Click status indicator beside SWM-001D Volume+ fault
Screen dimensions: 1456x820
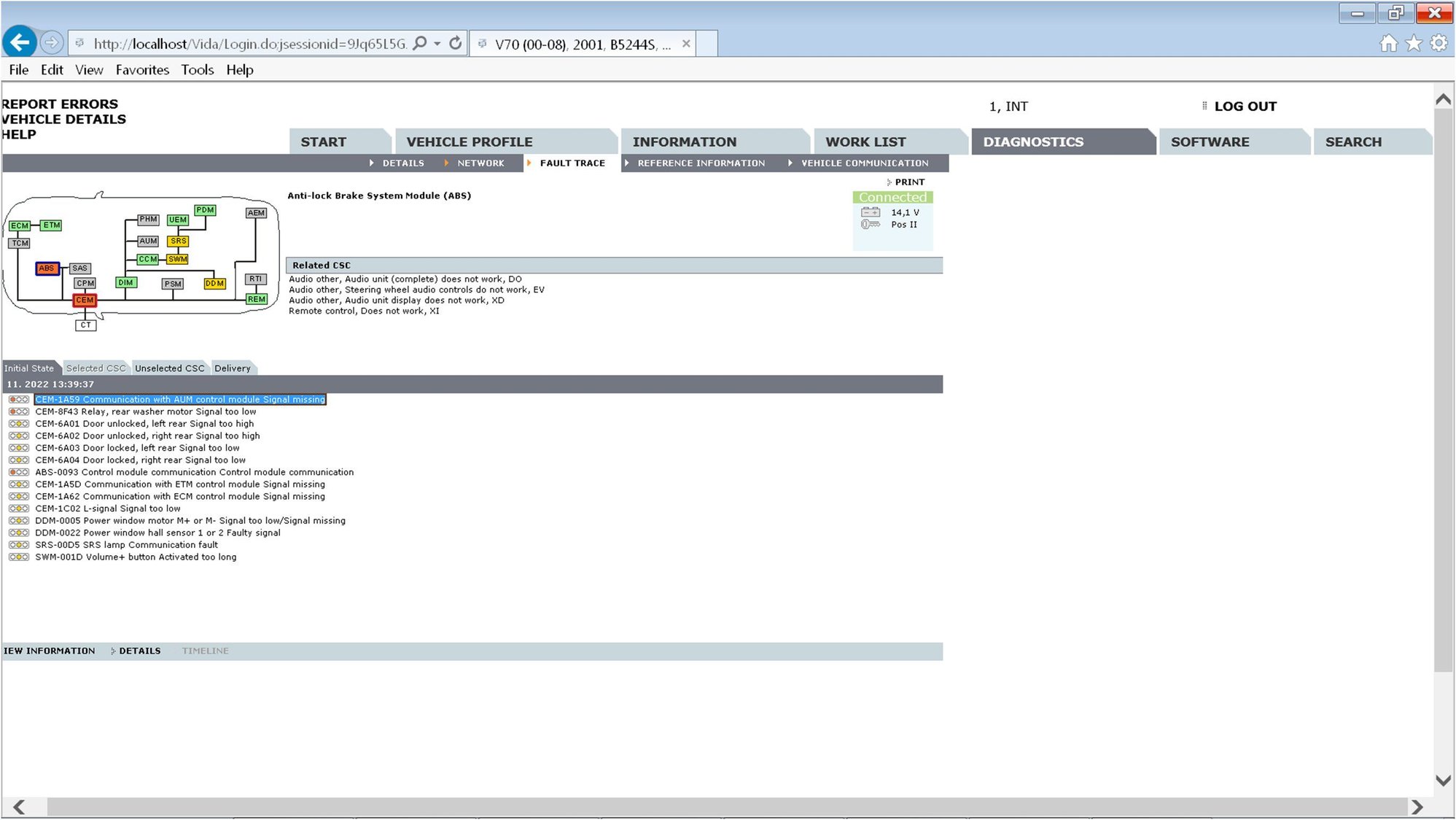pyautogui.click(x=18, y=557)
